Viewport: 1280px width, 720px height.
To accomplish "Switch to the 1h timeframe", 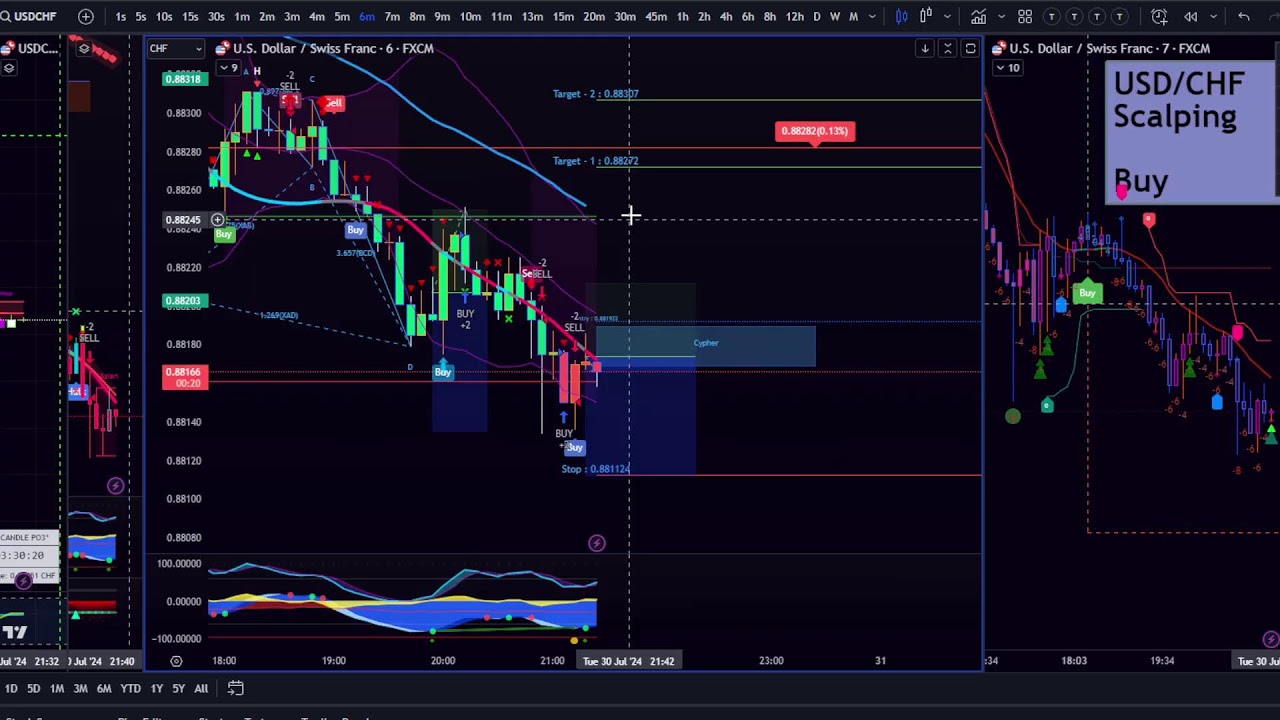I will tap(682, 16).
